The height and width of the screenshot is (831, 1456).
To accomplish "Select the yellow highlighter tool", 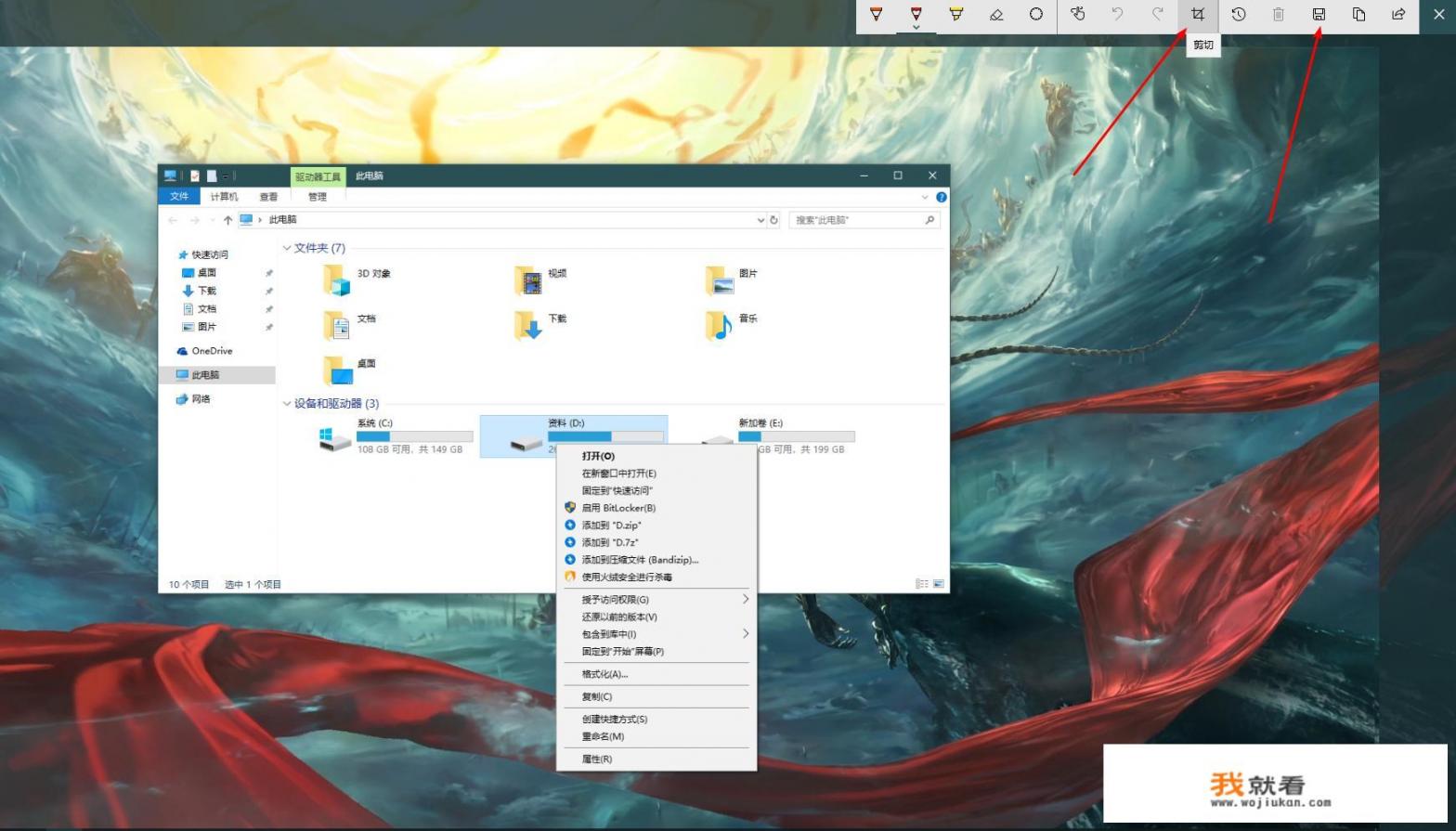I will [x=955, y=14].
